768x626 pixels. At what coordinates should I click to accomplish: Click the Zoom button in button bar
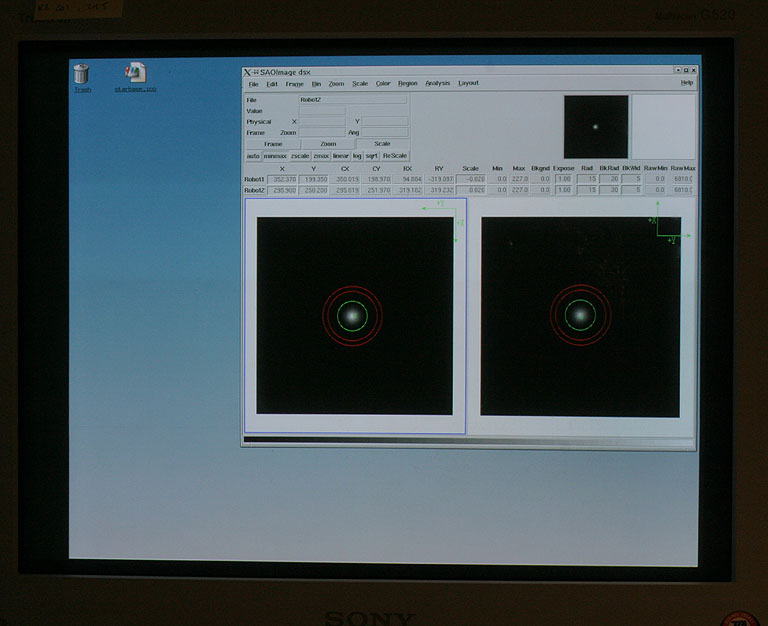click(328, 144)
